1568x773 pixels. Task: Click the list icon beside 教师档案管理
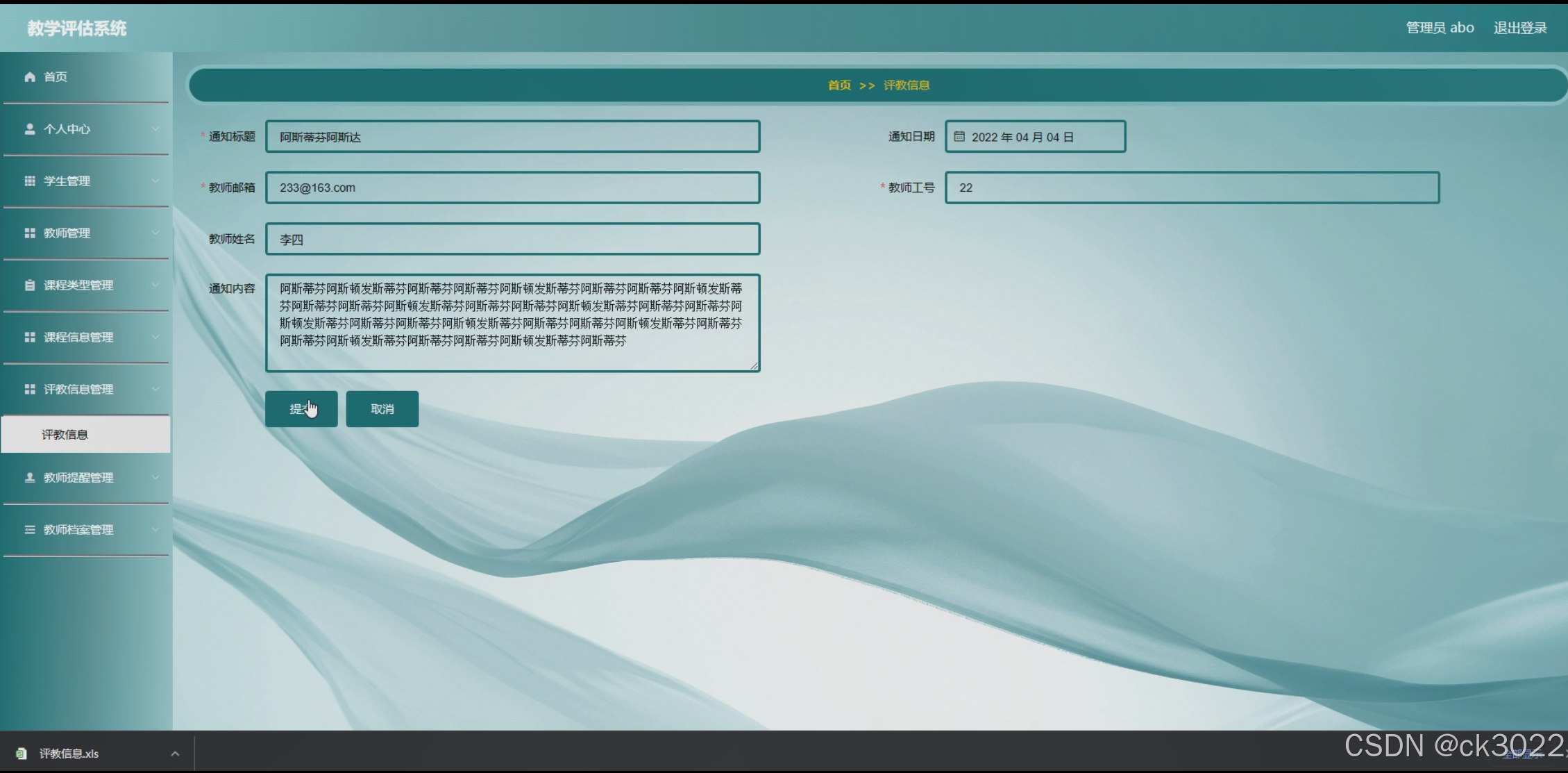[30, 530]
